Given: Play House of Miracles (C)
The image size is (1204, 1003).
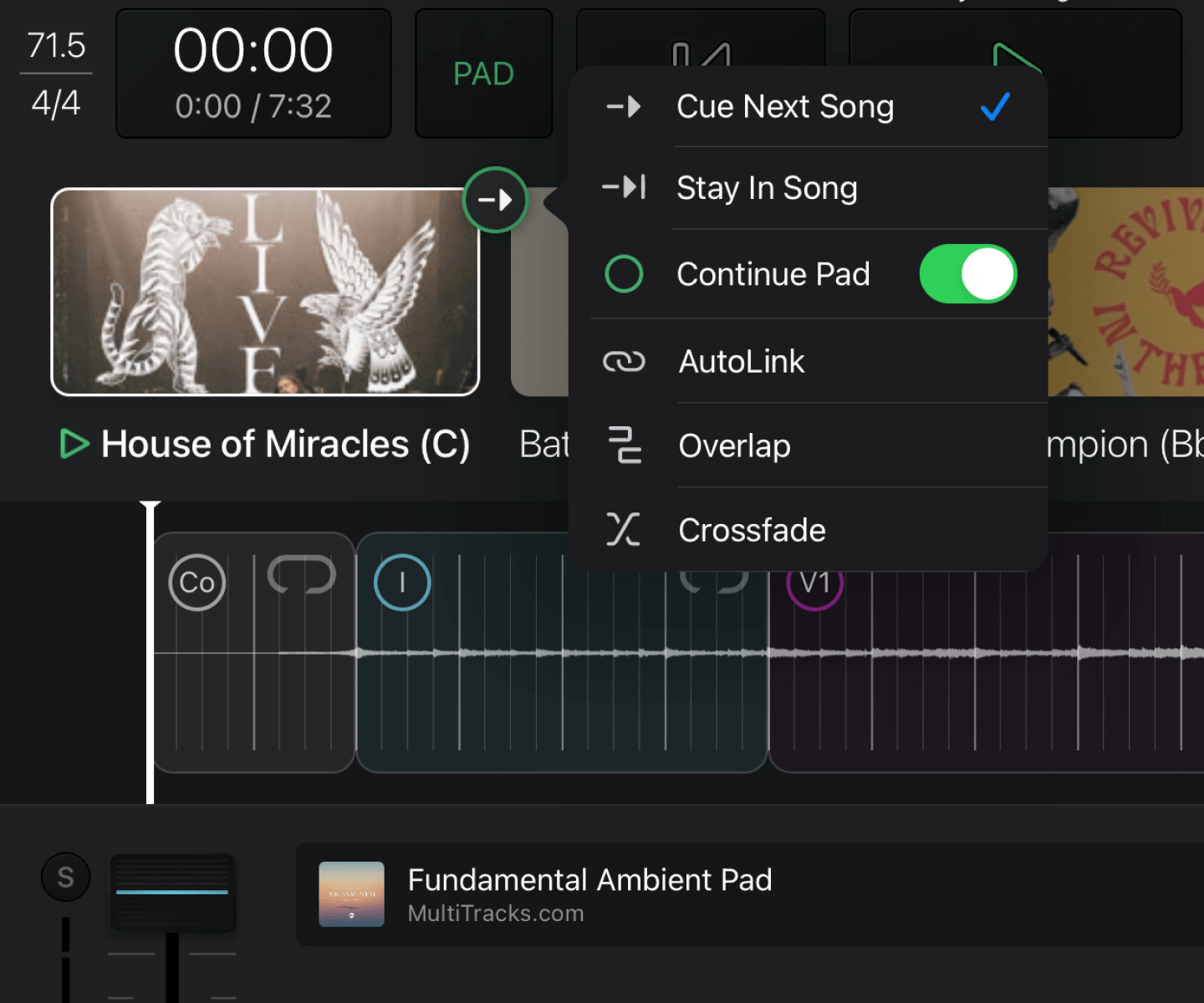Looking at the screenshot, I should click(x=74, y=444).
